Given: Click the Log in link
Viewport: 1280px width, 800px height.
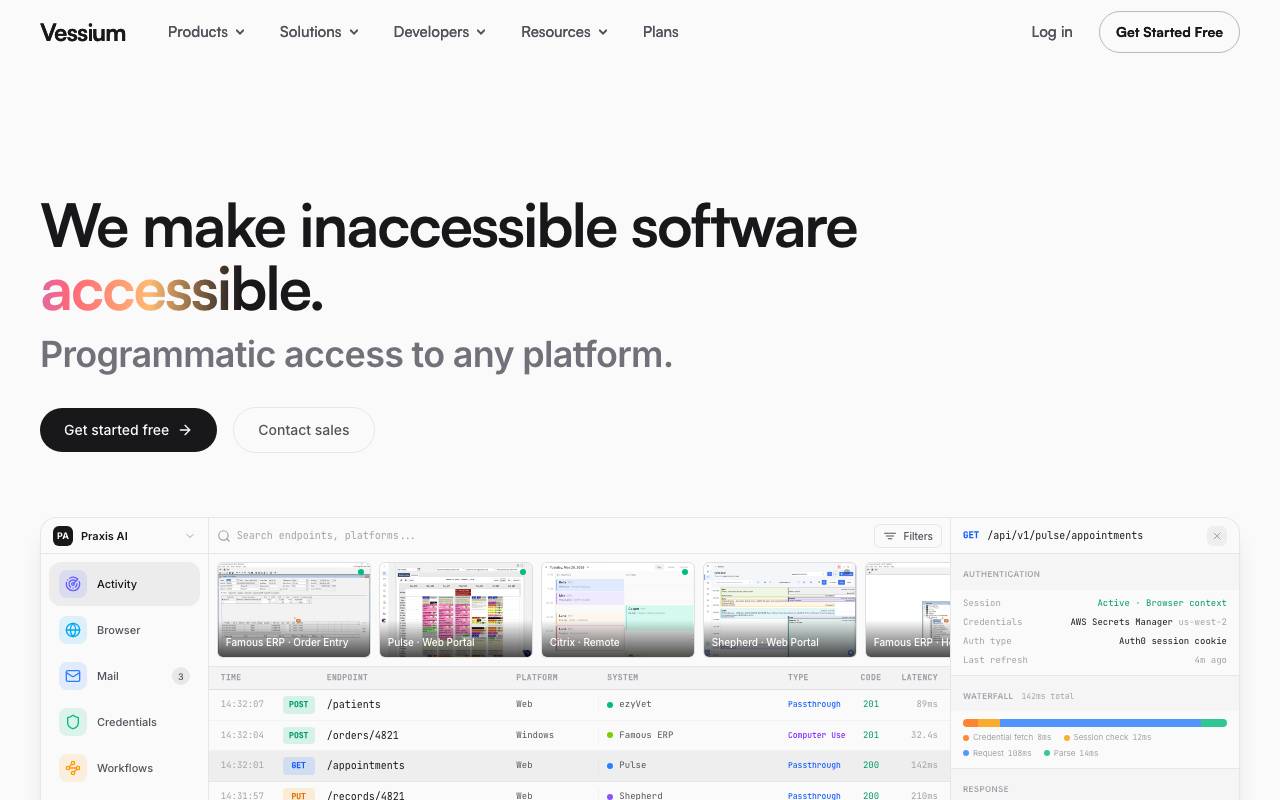Looking at the screenshot, I should click(1052, 32).
